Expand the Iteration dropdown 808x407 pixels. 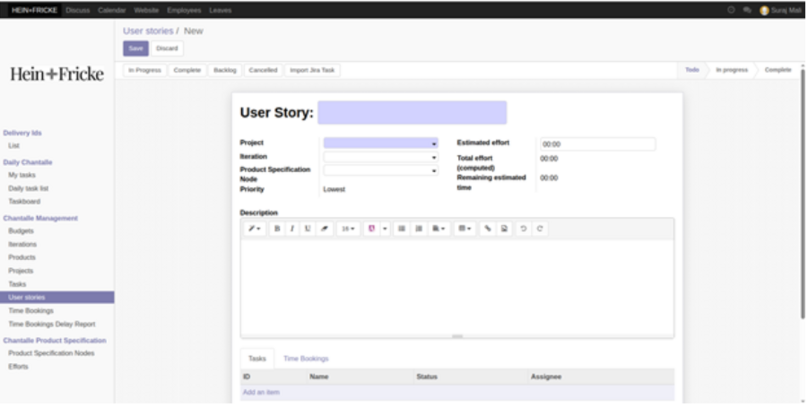(380, 157)
